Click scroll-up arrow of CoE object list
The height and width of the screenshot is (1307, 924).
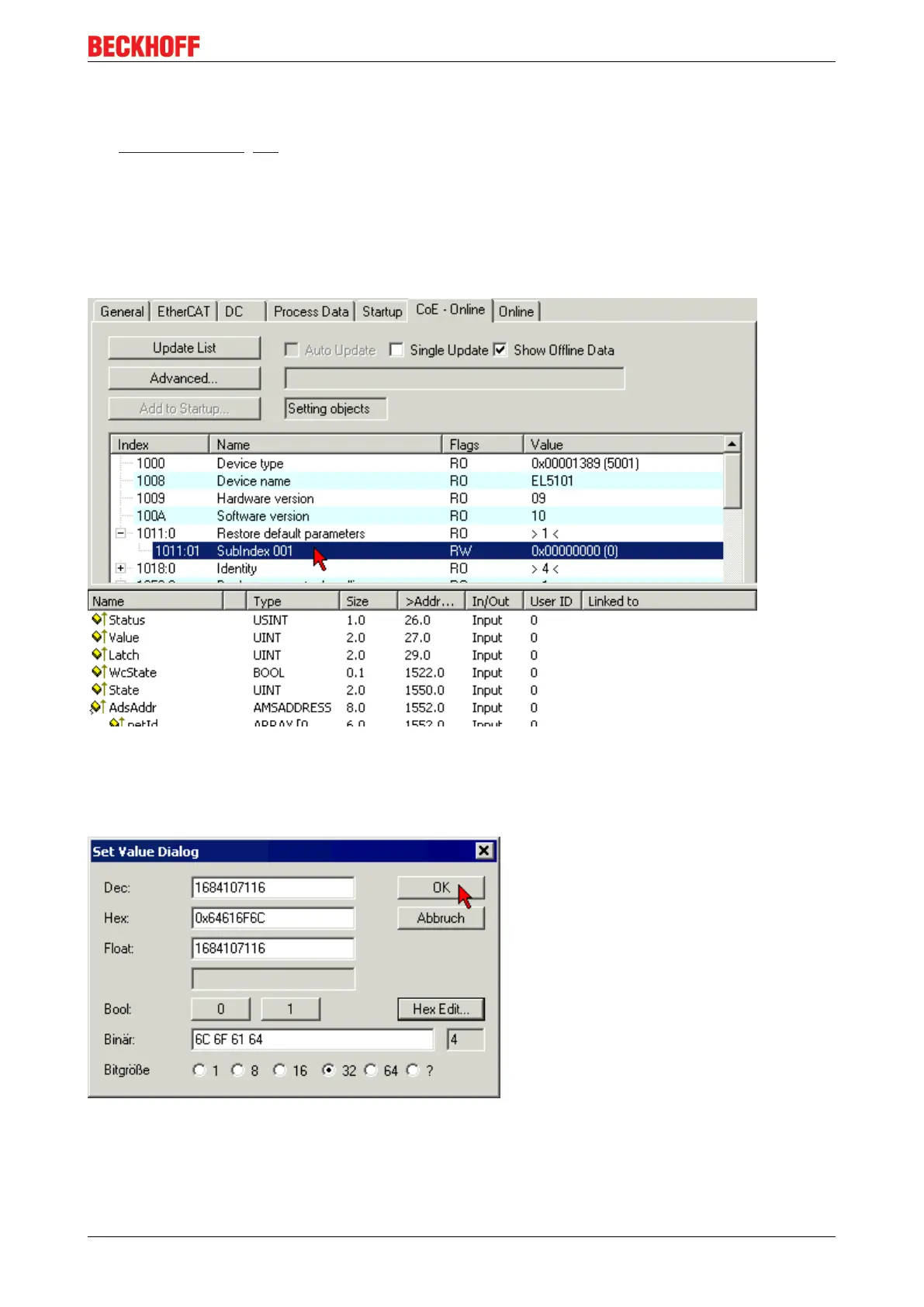[732, 443]
